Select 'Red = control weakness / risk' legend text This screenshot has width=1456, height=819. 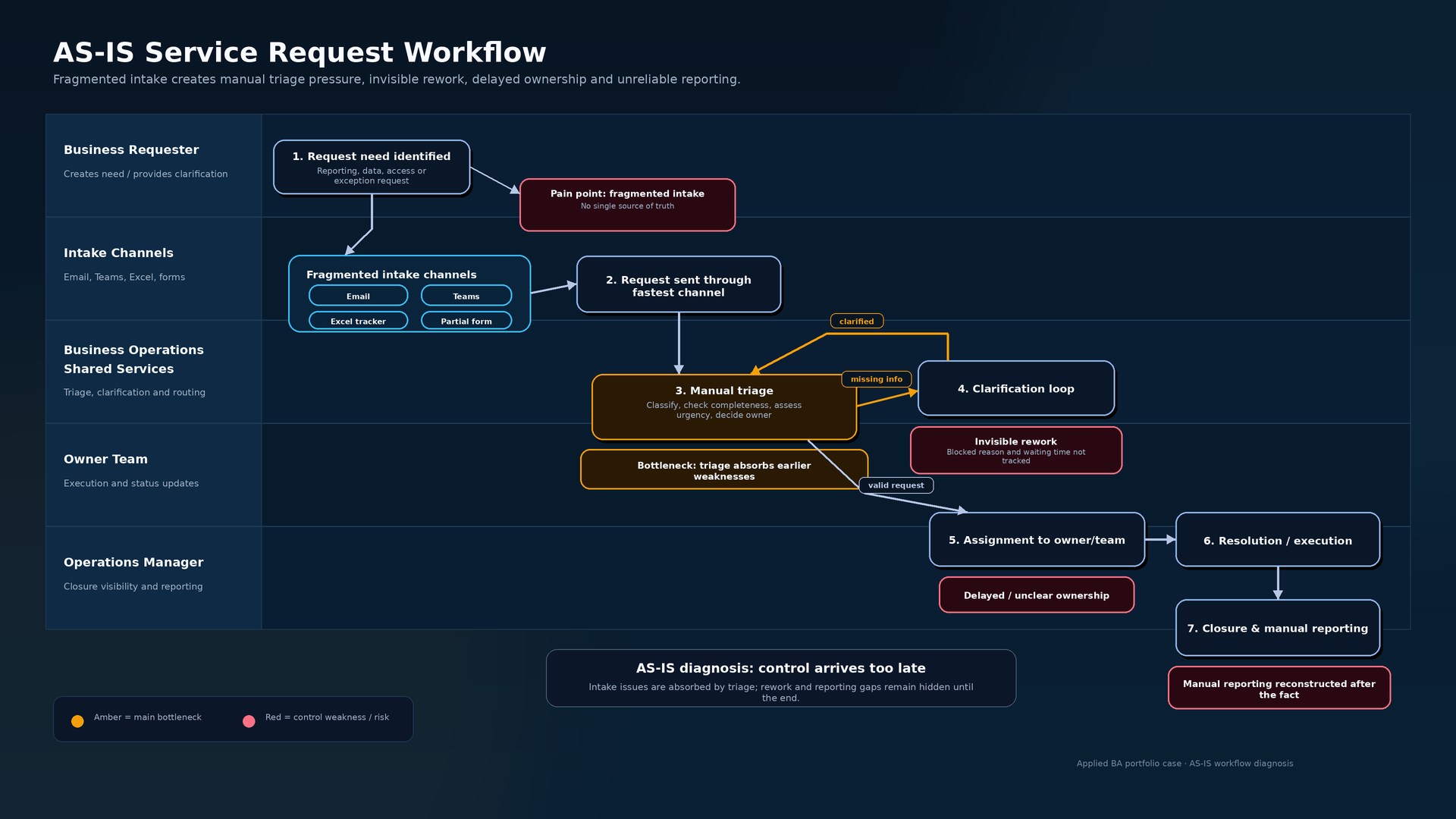coord(327,717)
